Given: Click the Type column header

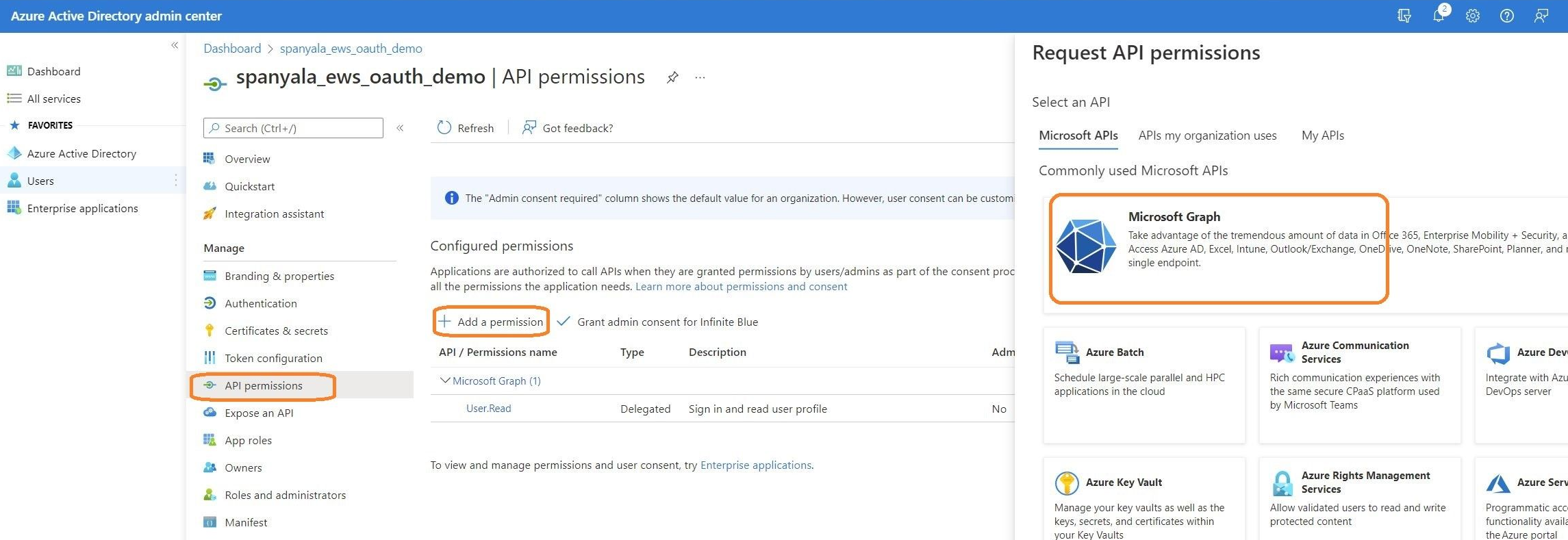Looking at the screenshot, I should [632, 352].
